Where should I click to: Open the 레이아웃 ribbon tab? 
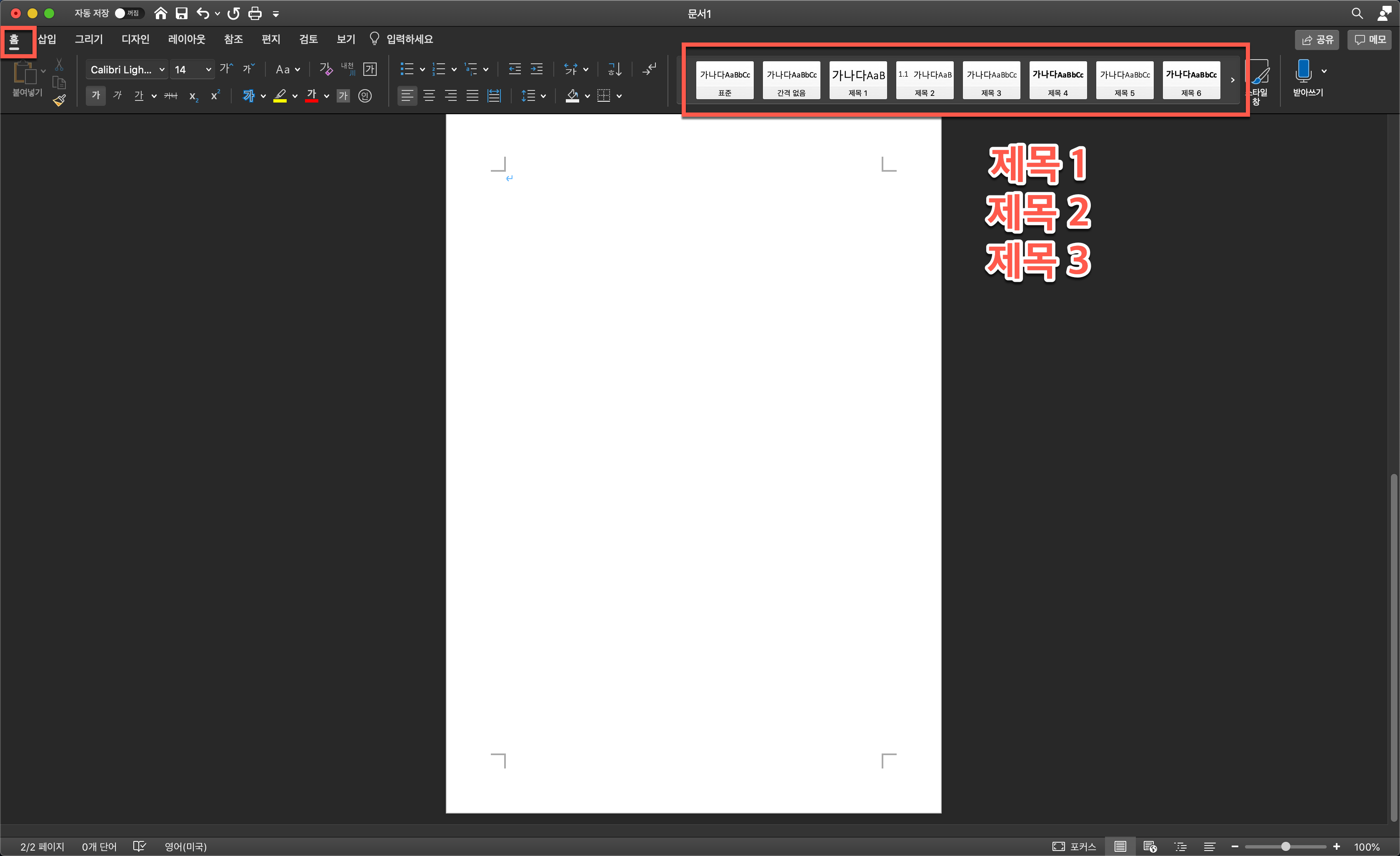pos(186,39)
